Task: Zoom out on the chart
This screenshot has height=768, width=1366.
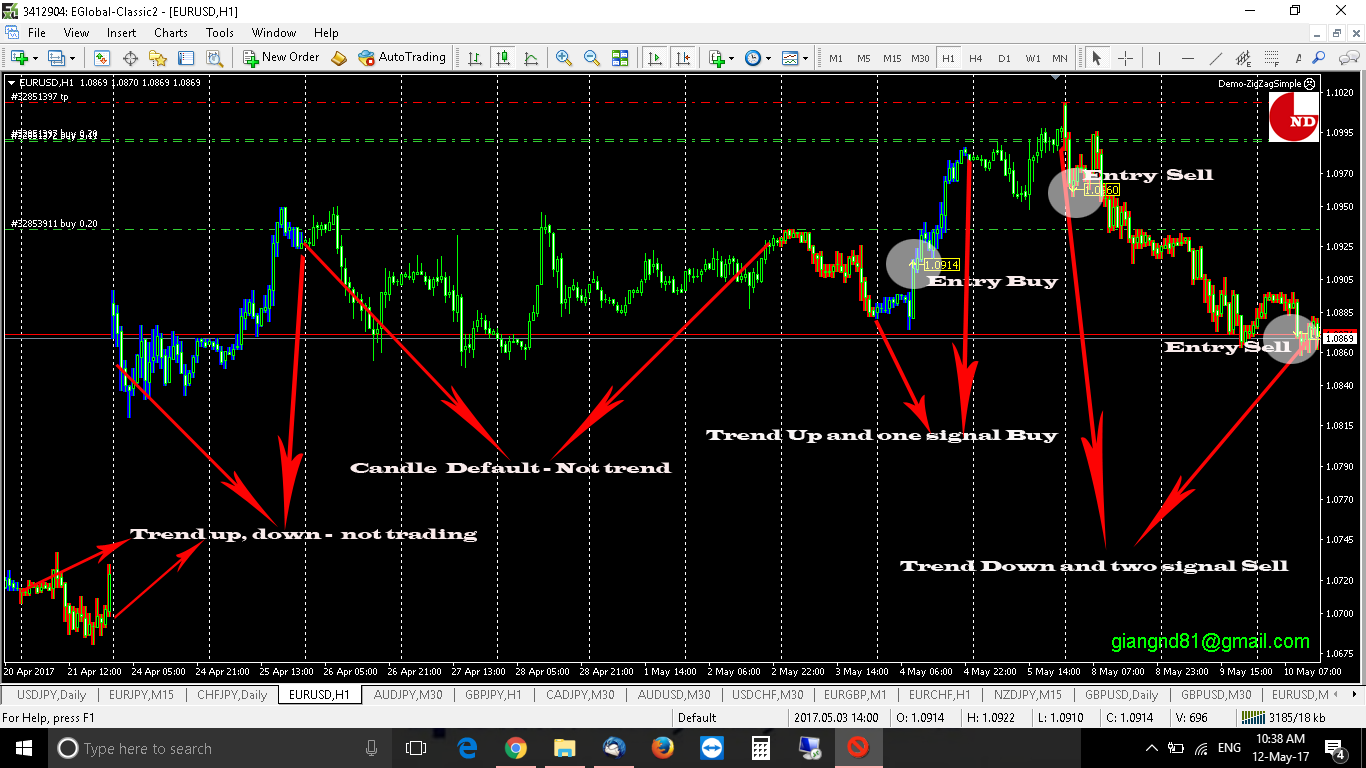Action: click(x=592, y=58)
